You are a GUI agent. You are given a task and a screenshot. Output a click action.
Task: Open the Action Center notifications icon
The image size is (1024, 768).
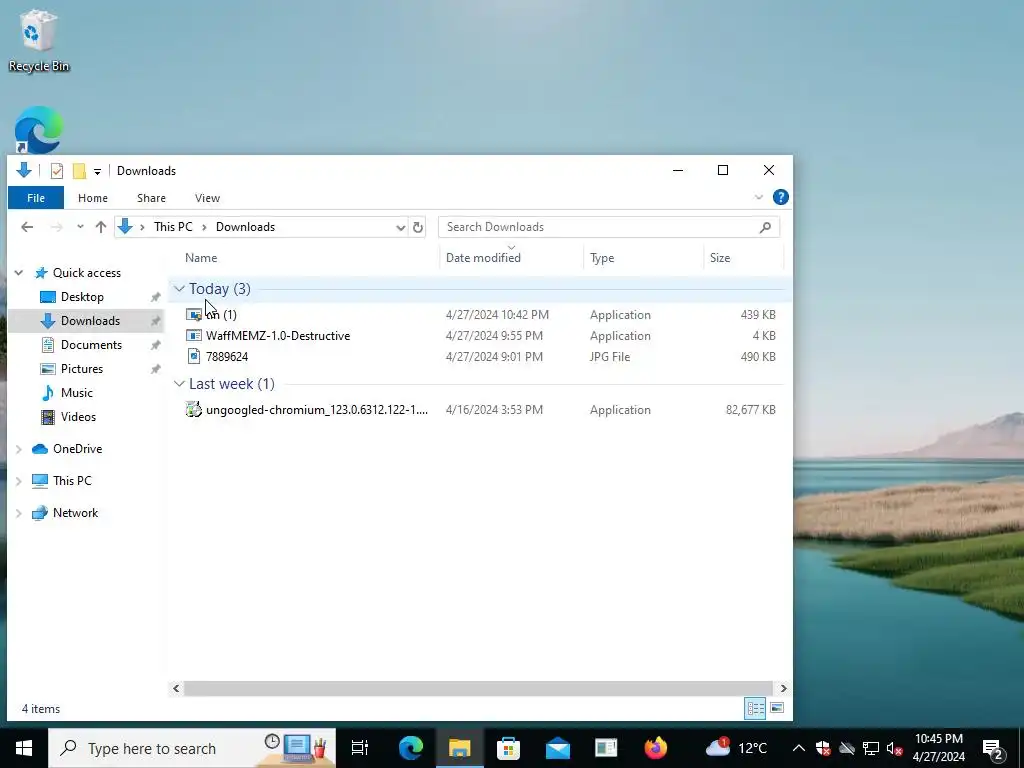[993, 749]
